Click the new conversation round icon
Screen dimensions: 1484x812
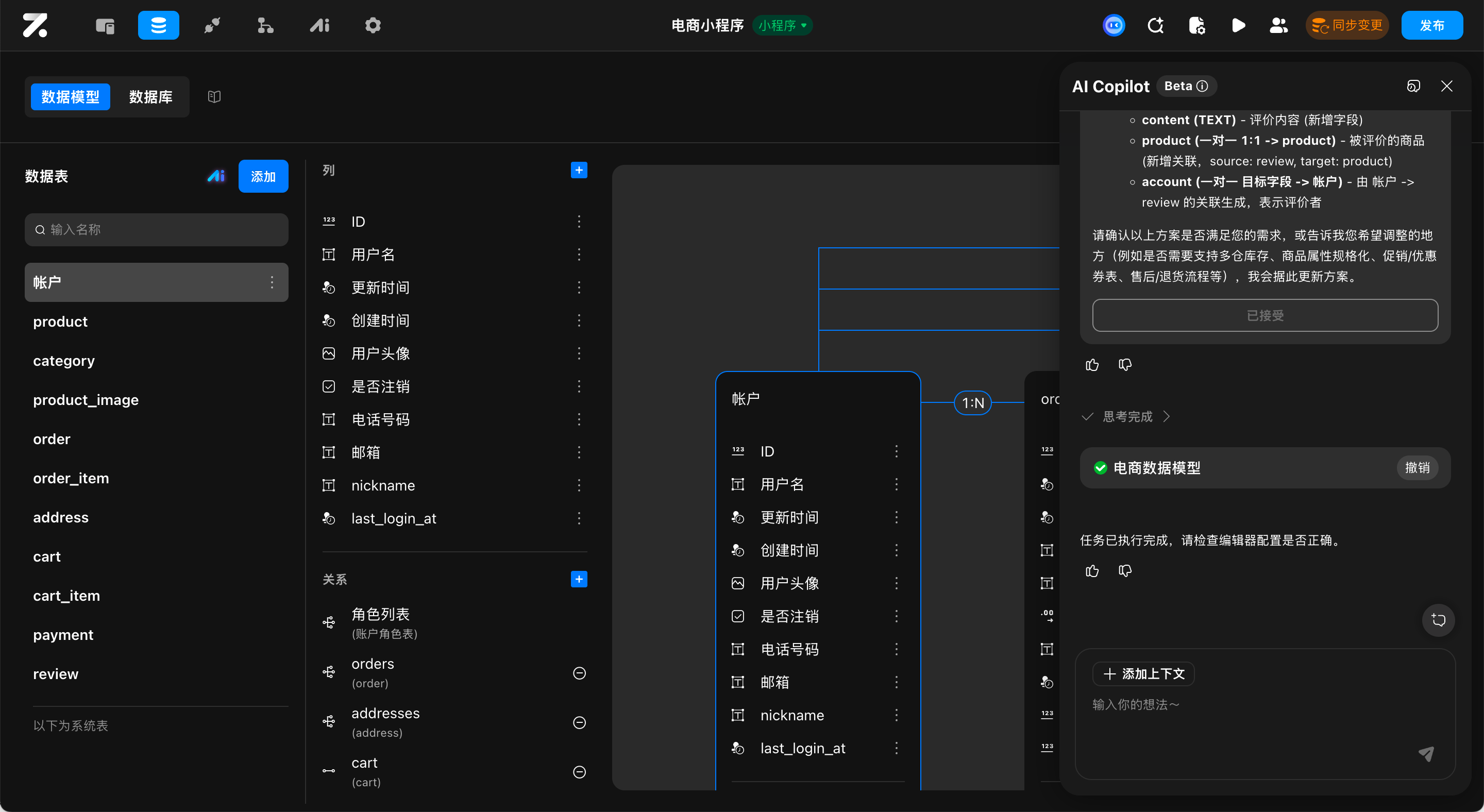pos(1439,620)
